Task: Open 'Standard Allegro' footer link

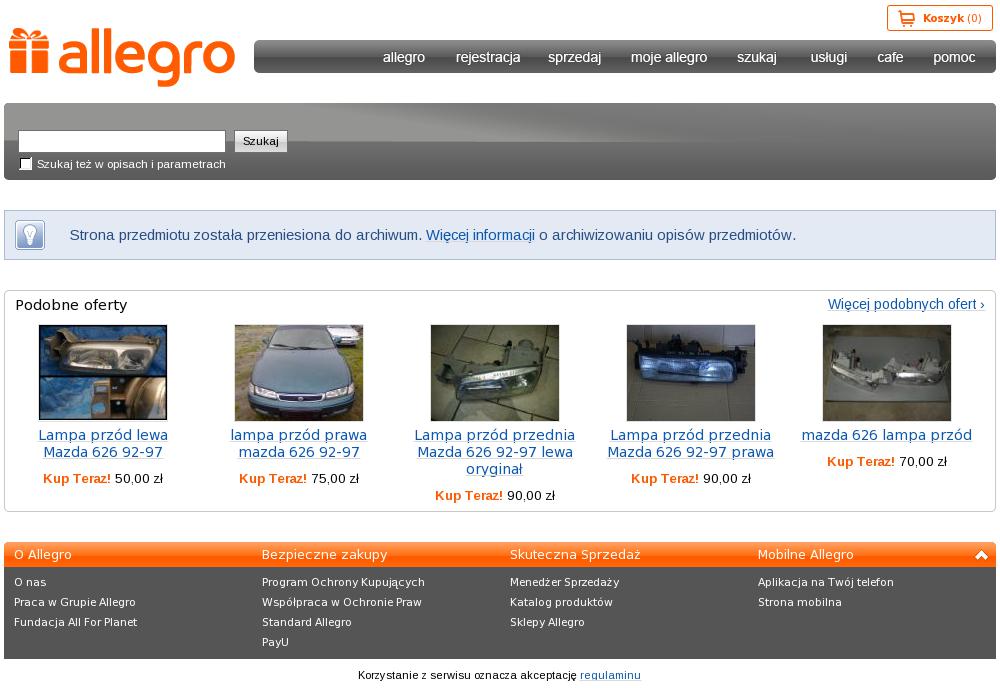Action: (x=307, y=622)
